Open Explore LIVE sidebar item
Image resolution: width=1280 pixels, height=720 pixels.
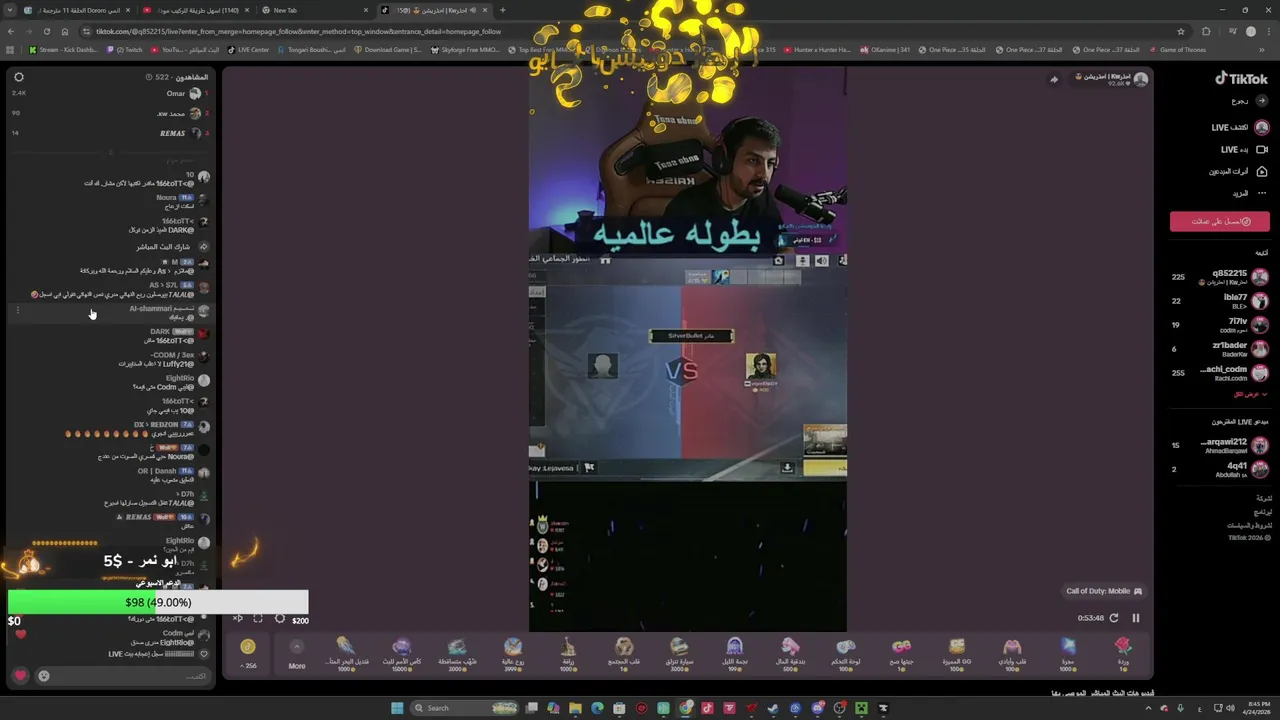coord(1240,128)
